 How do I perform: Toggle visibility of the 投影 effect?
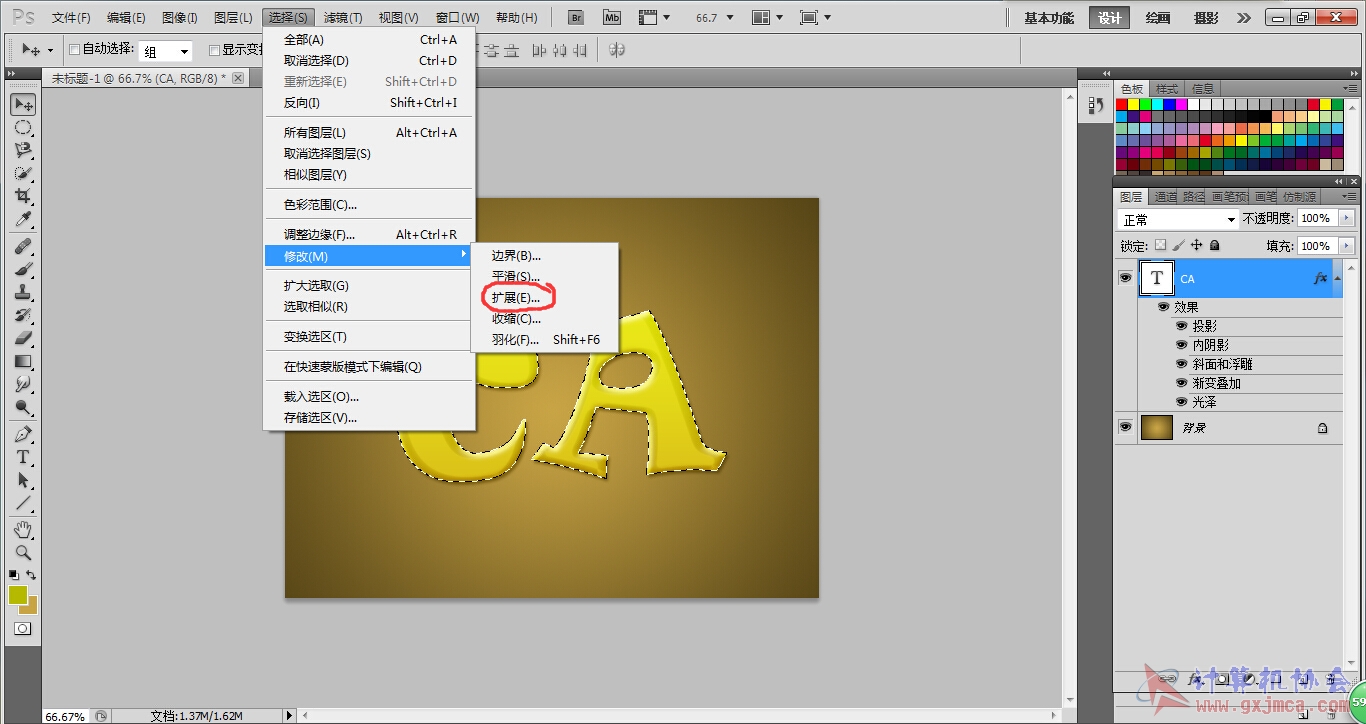tap(1181, 326)
